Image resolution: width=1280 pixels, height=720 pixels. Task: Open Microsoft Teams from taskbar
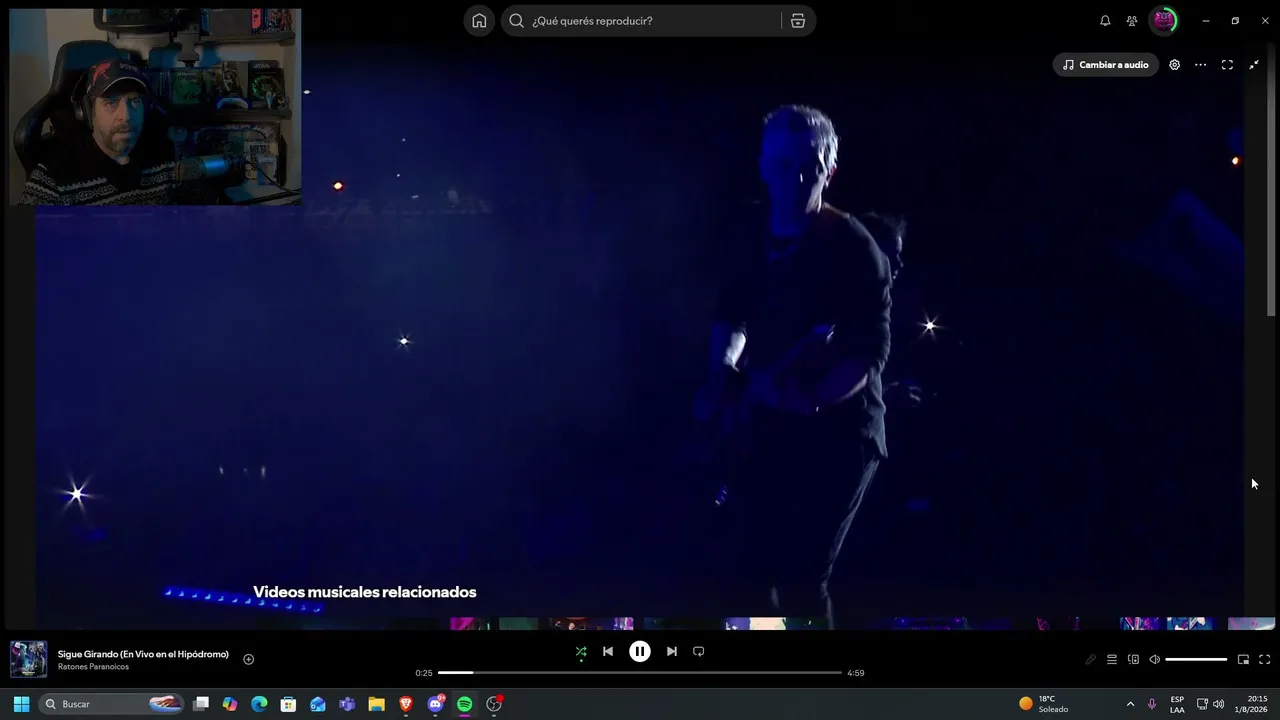click(x=347, y=704)
